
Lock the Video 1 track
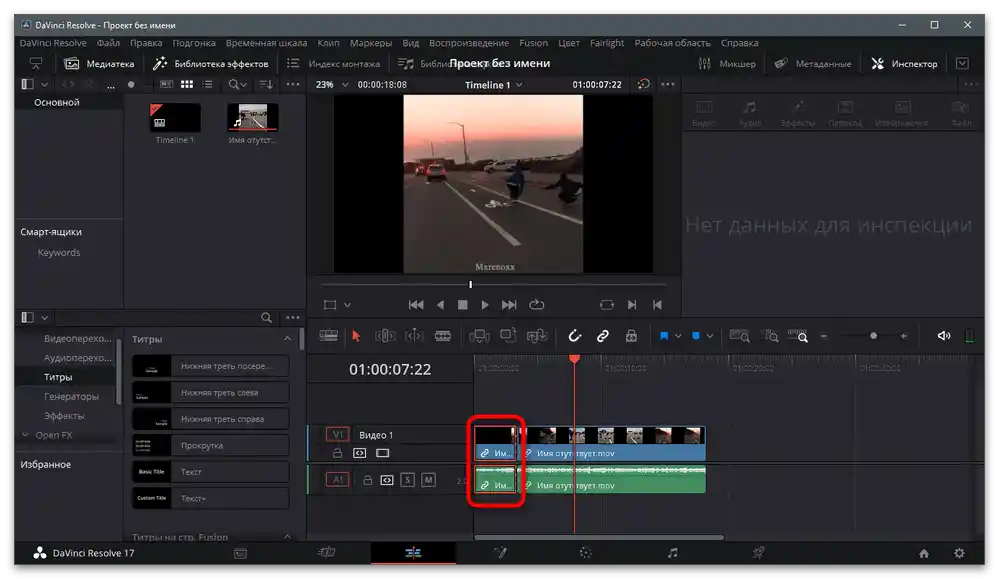point(338,453)
